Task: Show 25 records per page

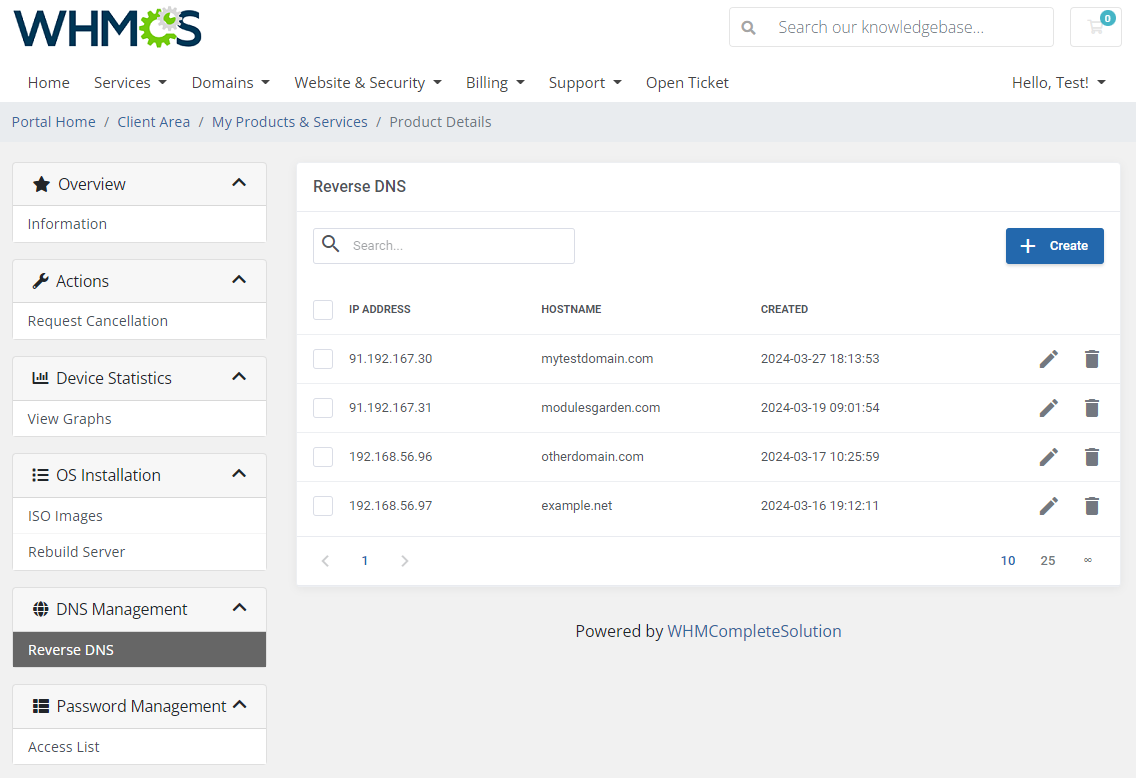Action: 1048,560
